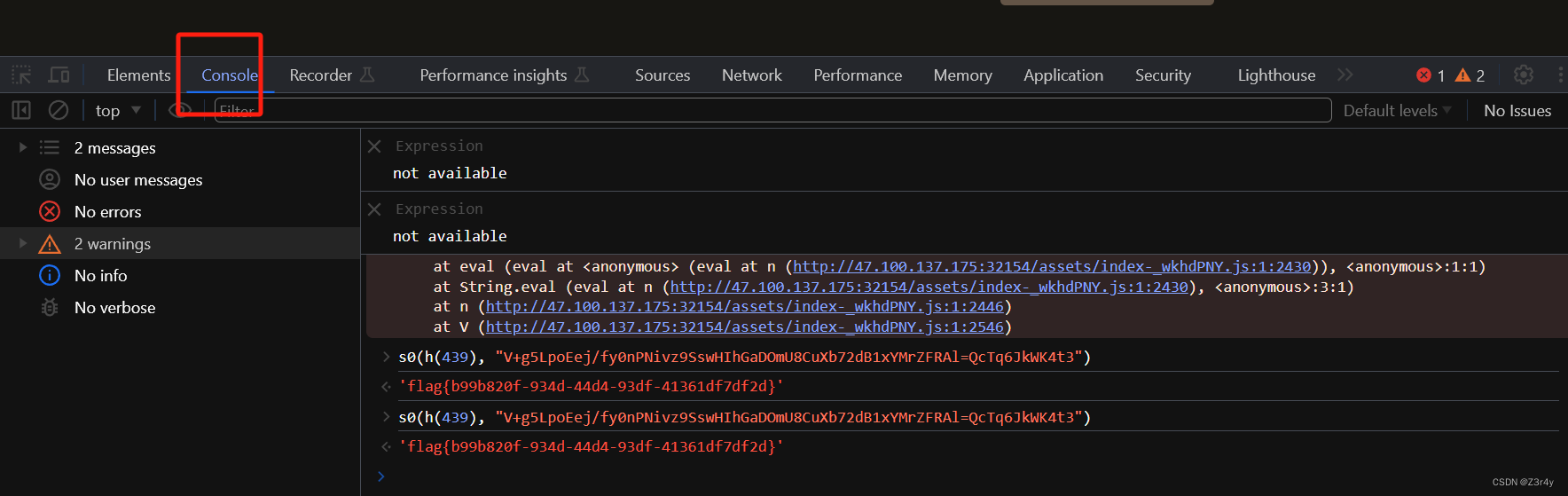Switch to the Console tab
Viewport: 1568px width, 496px height.
click(x=230, y=75)
